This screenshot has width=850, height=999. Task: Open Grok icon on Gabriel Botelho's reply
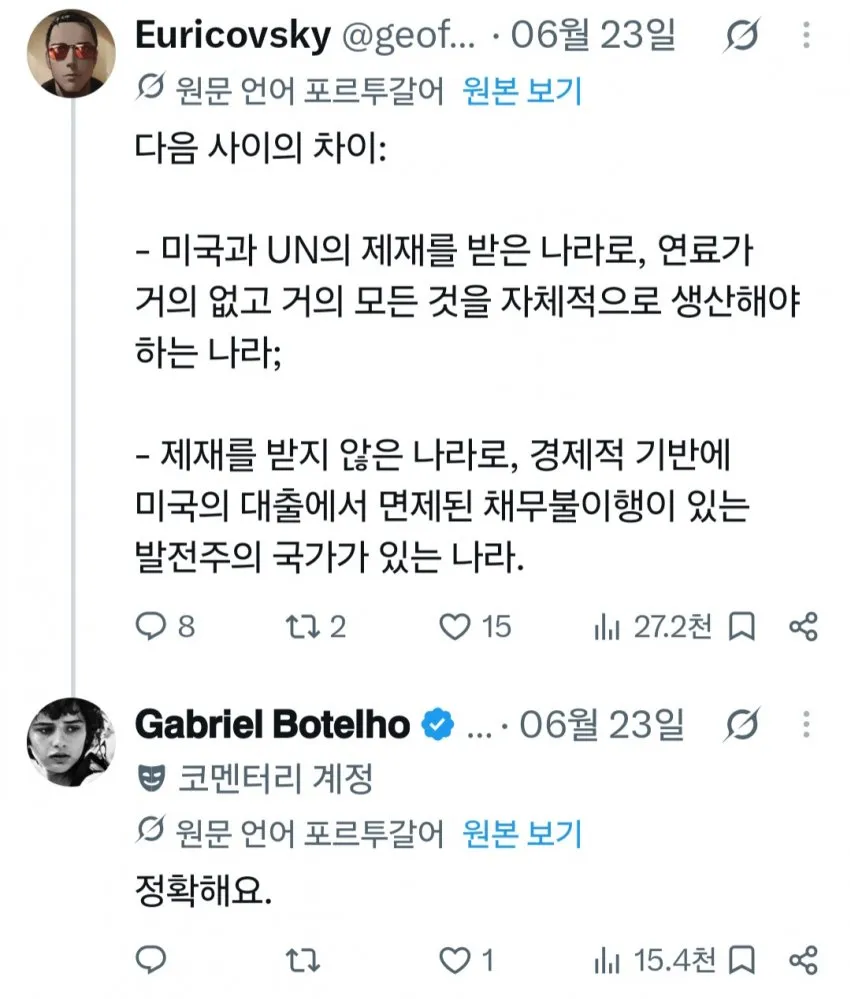(742, 724)
